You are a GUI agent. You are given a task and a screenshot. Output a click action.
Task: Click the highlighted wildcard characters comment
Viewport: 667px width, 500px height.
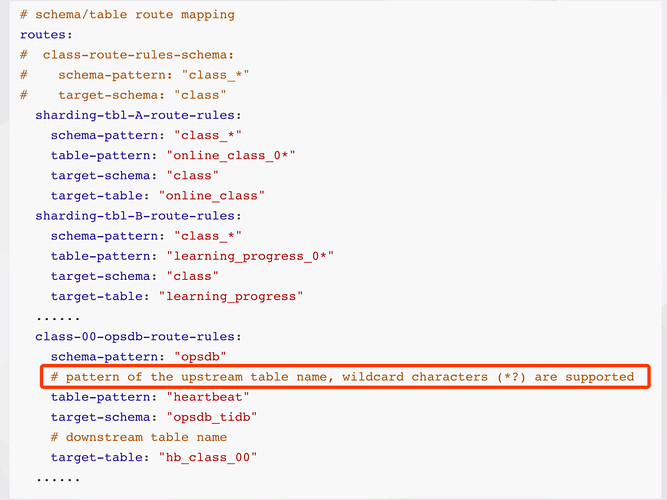[x=342, y=377]
